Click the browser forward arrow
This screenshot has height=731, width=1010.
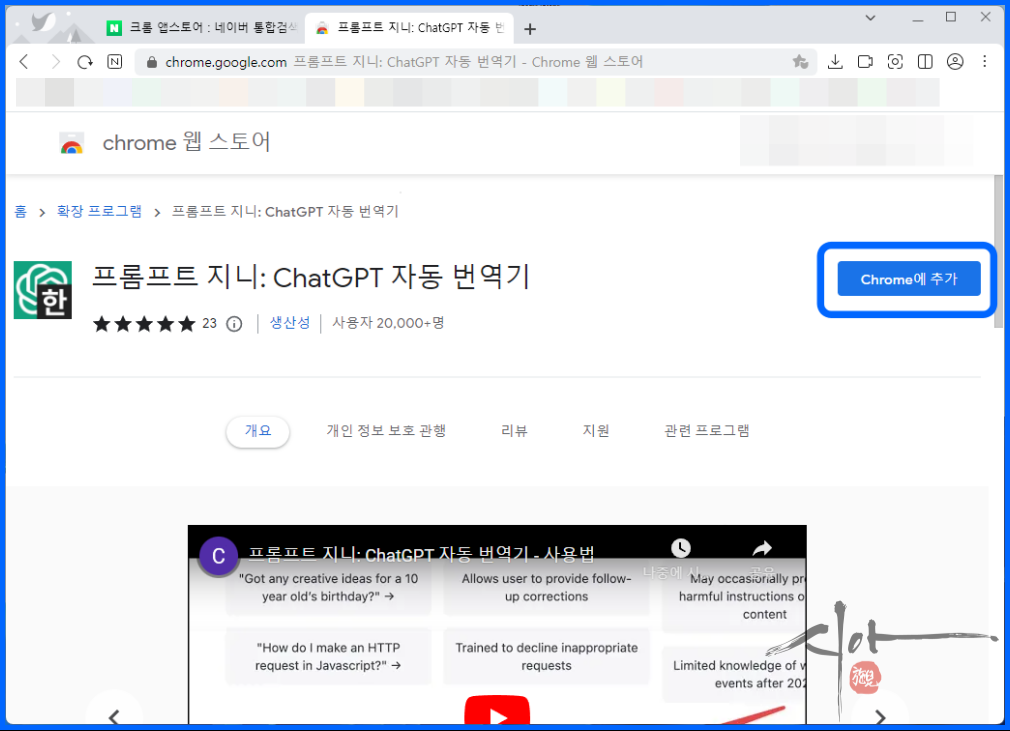point(55,62)
